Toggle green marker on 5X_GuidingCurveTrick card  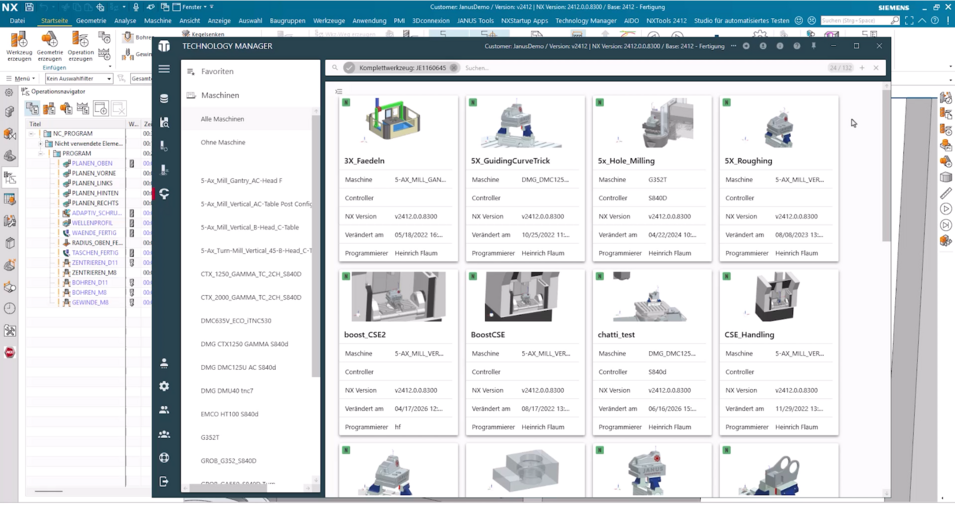[x=473, y=102]
